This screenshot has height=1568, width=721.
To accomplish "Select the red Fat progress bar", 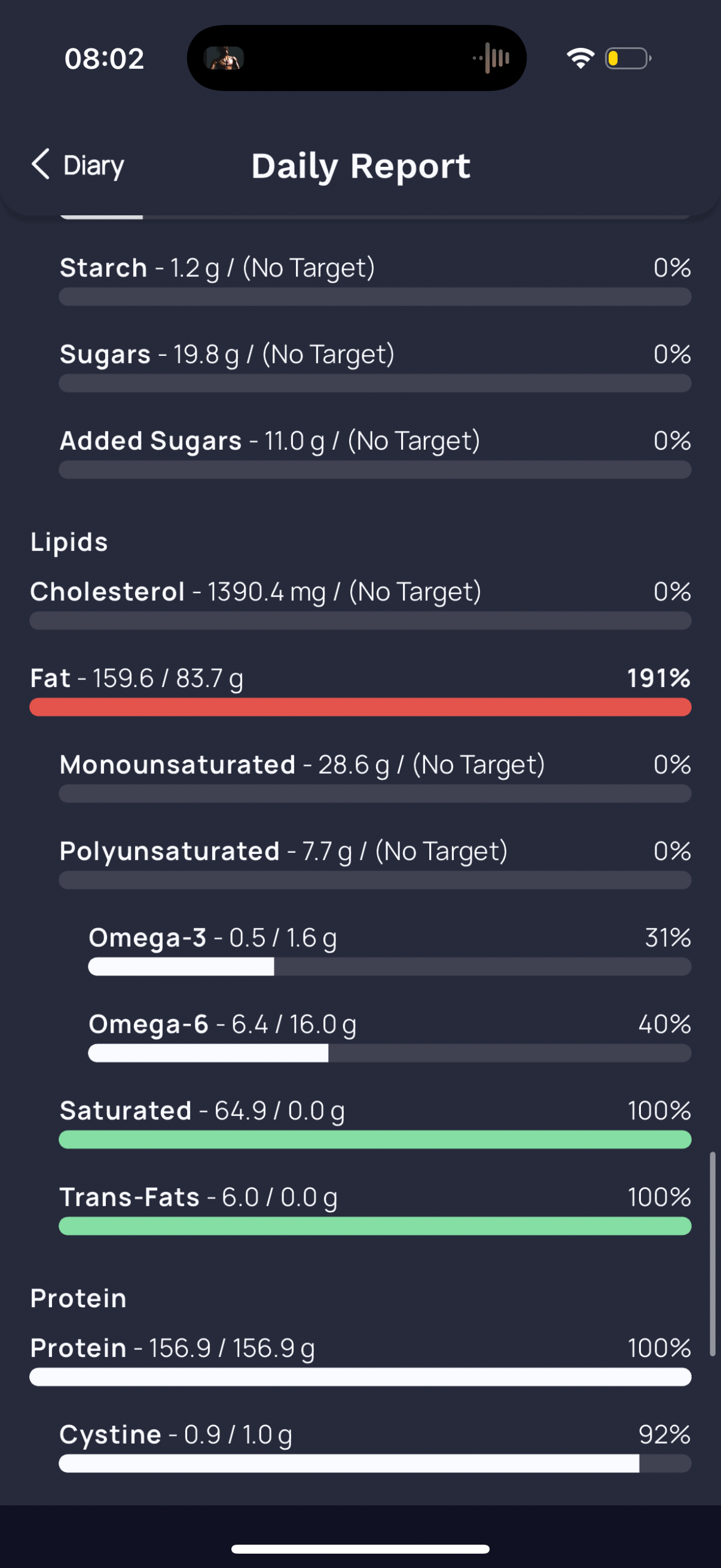I will pyautogui.click(x=360, y=707).
